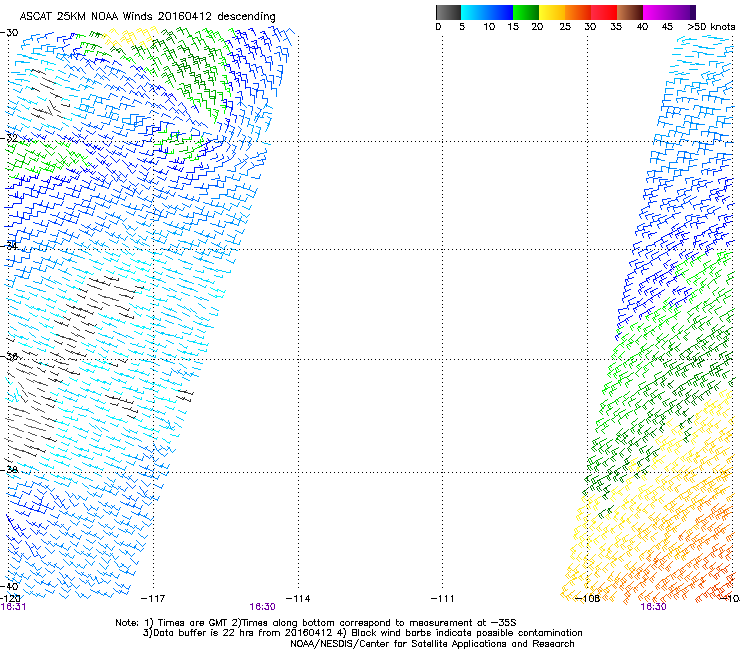Screen dimensions: 740x650
Task: Click the '35' label under the color bar
Action: (616, 27)
